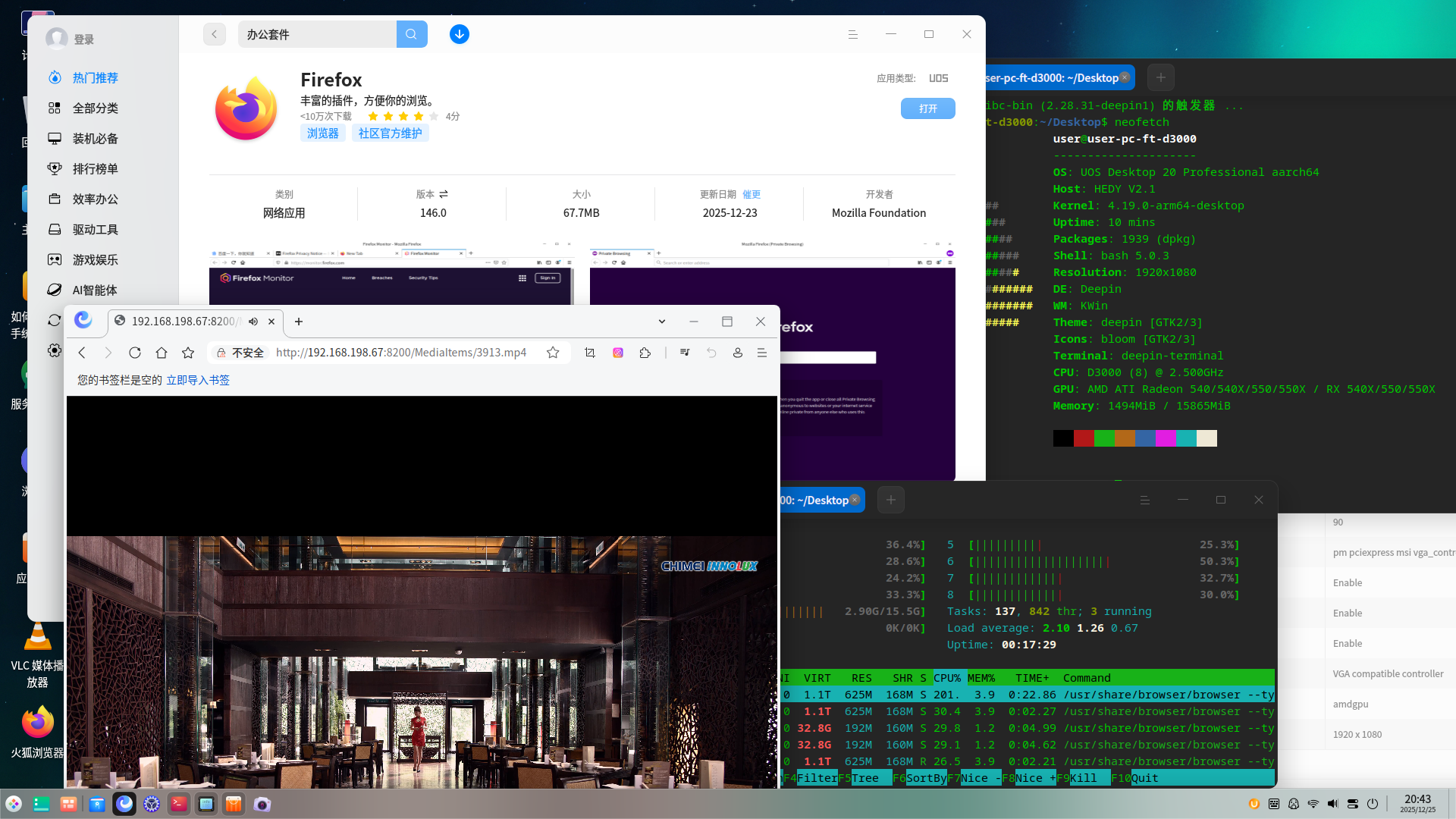Open the media control playlist icon
This screenshot has height=819, width=1456.
point(685,353)
